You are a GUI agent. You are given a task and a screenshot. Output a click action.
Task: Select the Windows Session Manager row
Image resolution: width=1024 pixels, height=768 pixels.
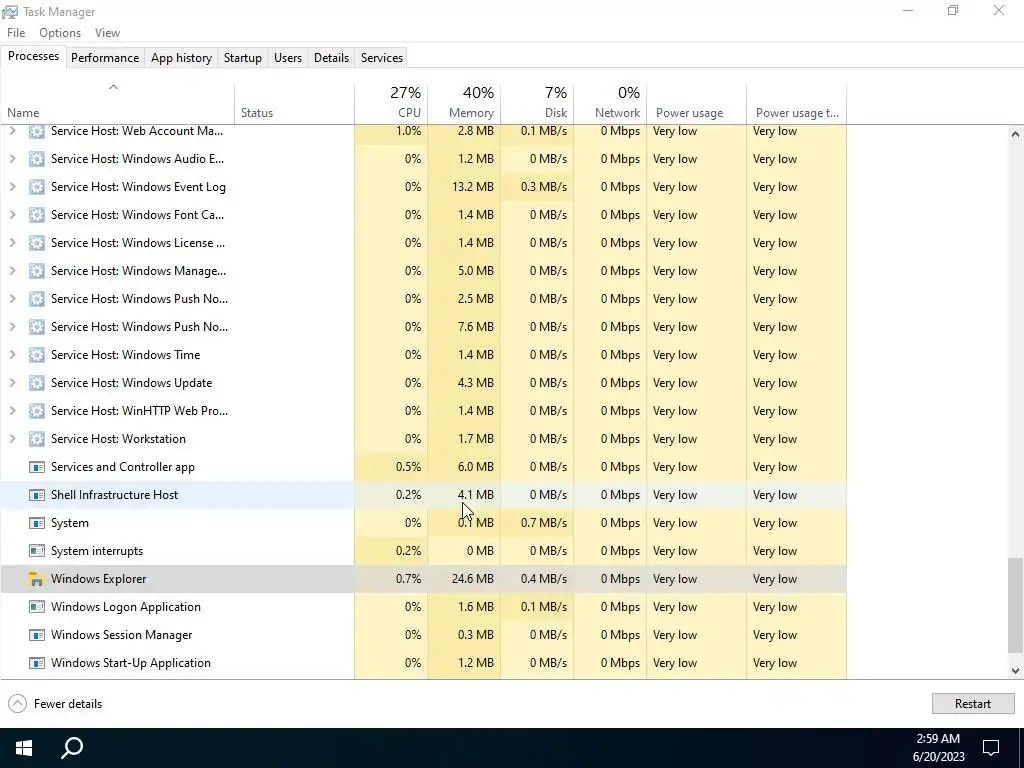(x=423, y=635)
